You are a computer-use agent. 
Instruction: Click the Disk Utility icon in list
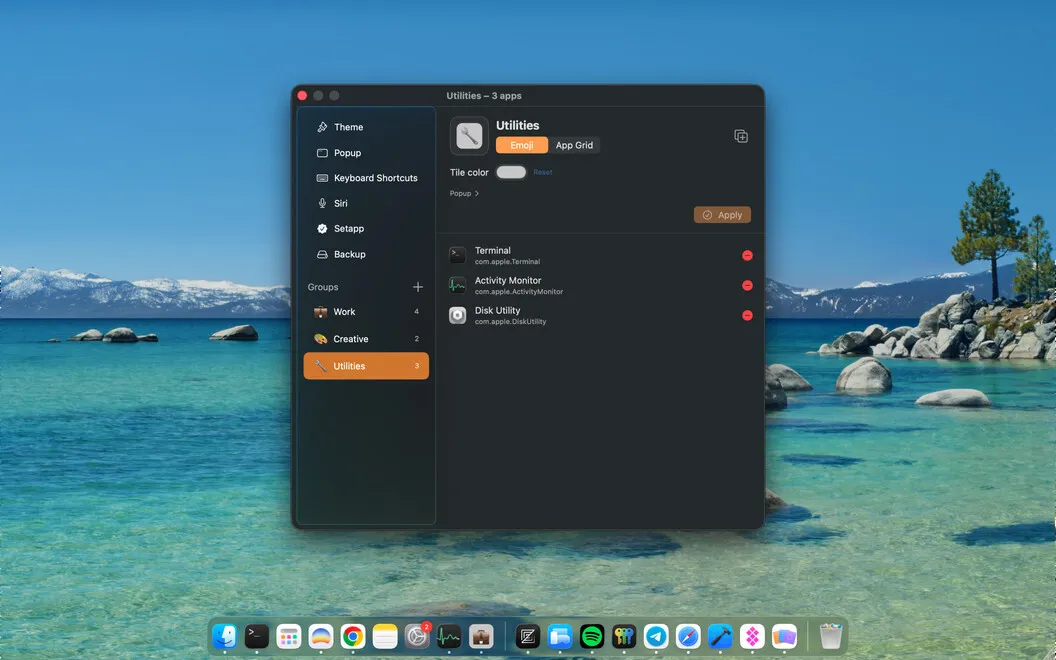pos(457,315)
